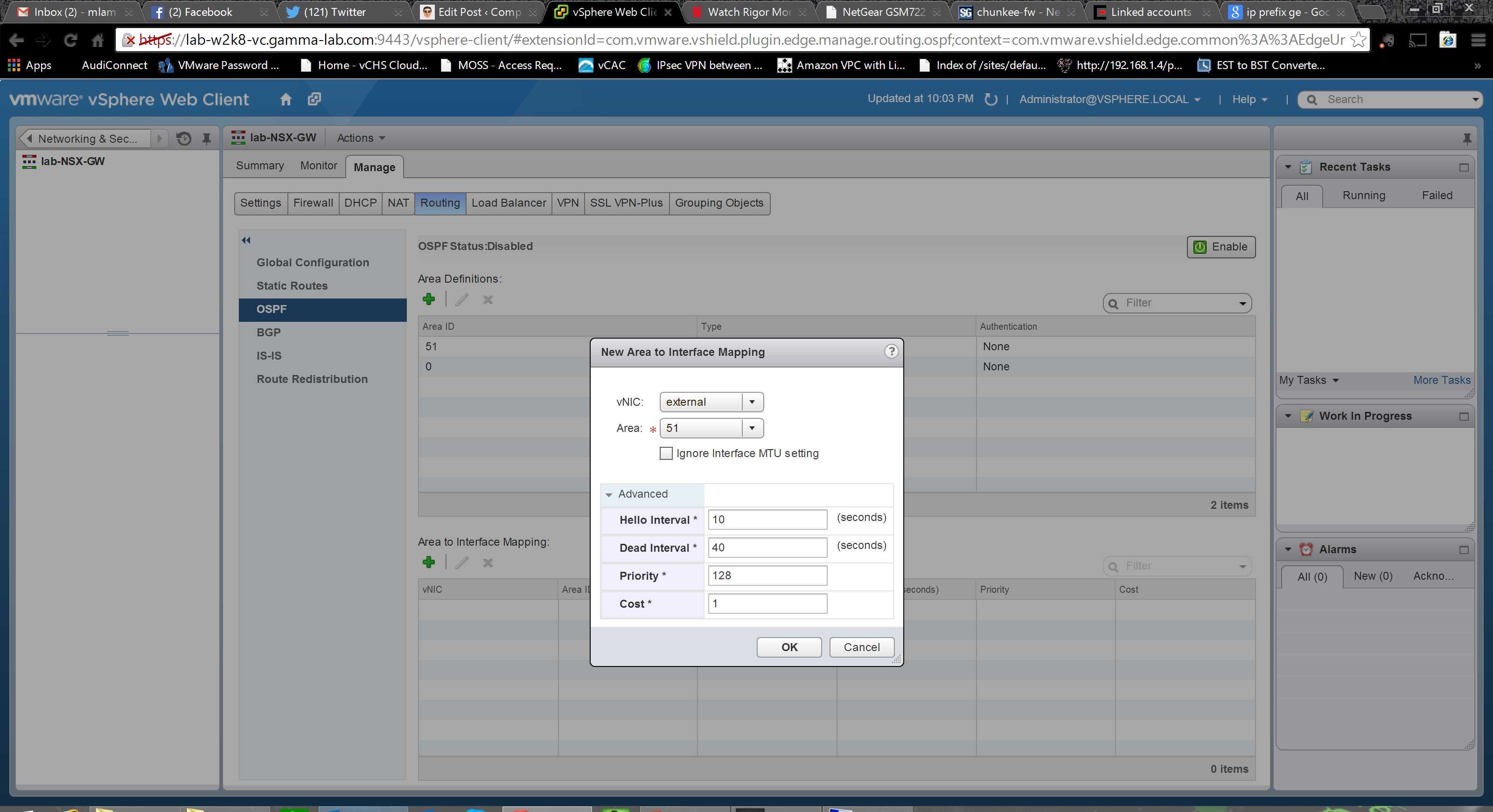Switch to the Firewall tab
Screen dimensions: 1493x812
click(x=313, y=203)
